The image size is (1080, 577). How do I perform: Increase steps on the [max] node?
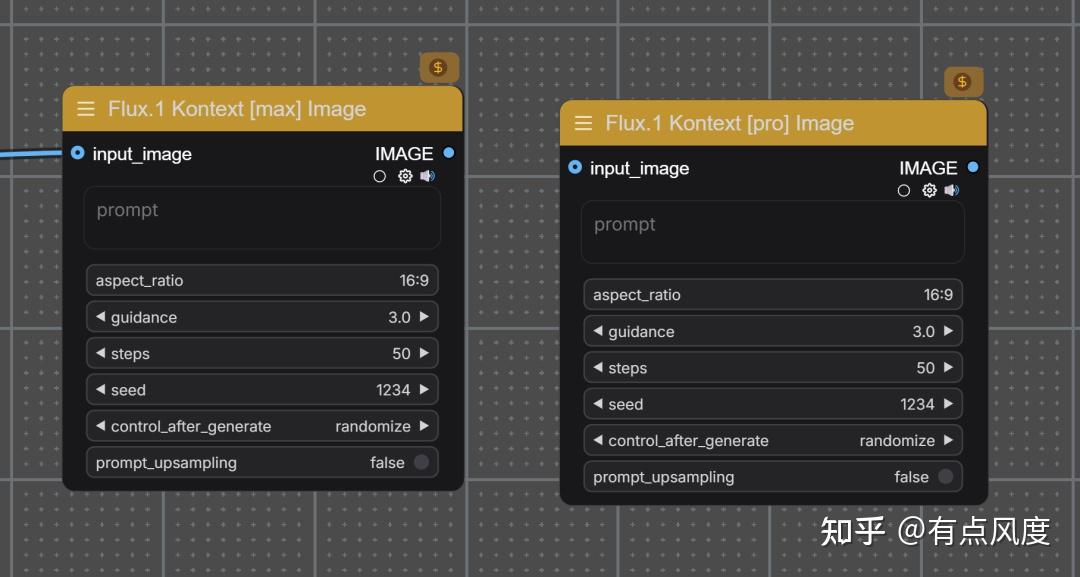[x=424, y=353]
